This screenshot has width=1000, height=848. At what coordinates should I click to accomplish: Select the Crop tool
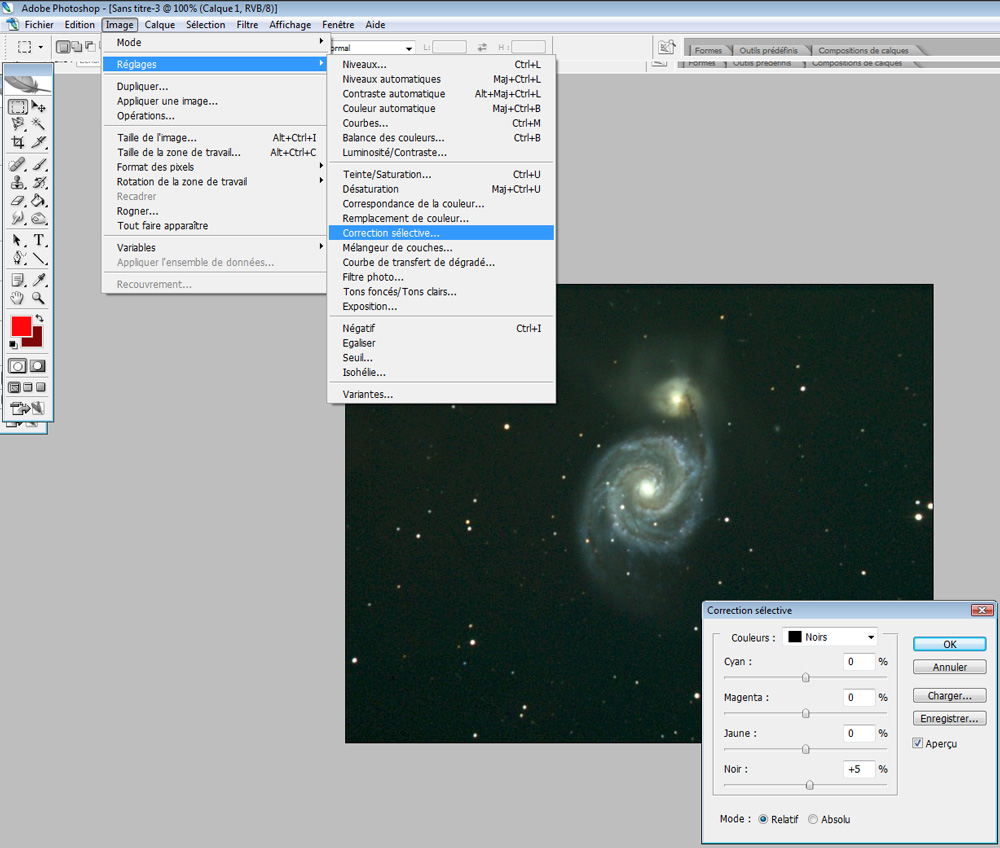click(x=18, y=143)
